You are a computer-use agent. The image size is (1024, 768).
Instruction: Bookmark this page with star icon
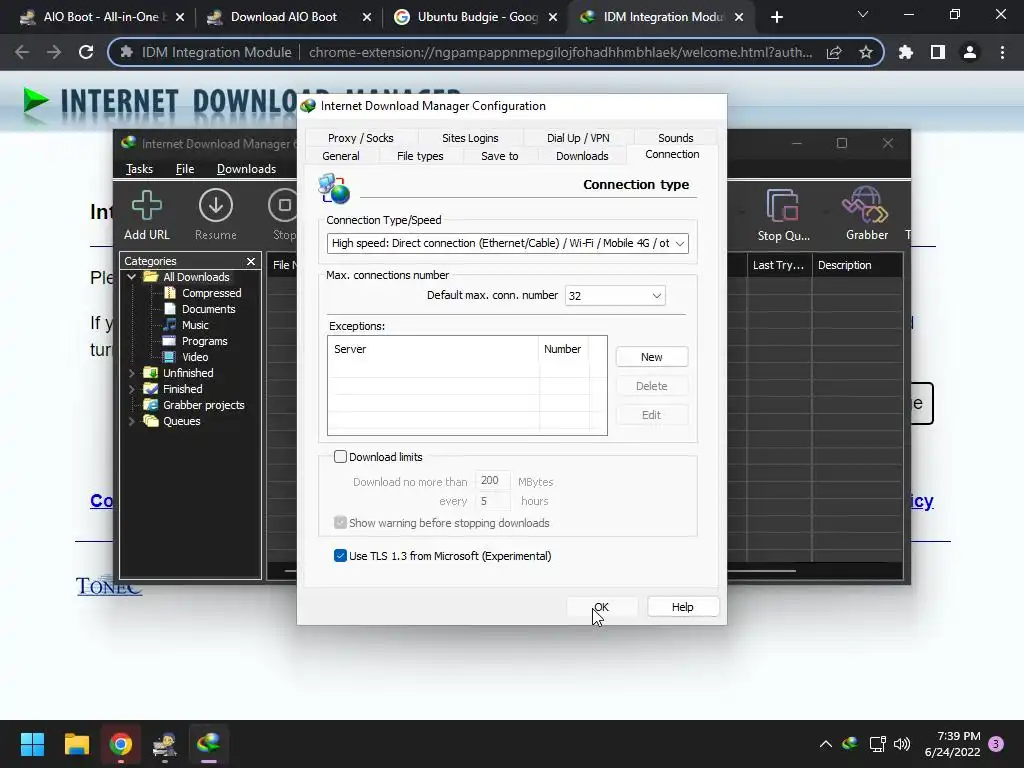point(866,52)
